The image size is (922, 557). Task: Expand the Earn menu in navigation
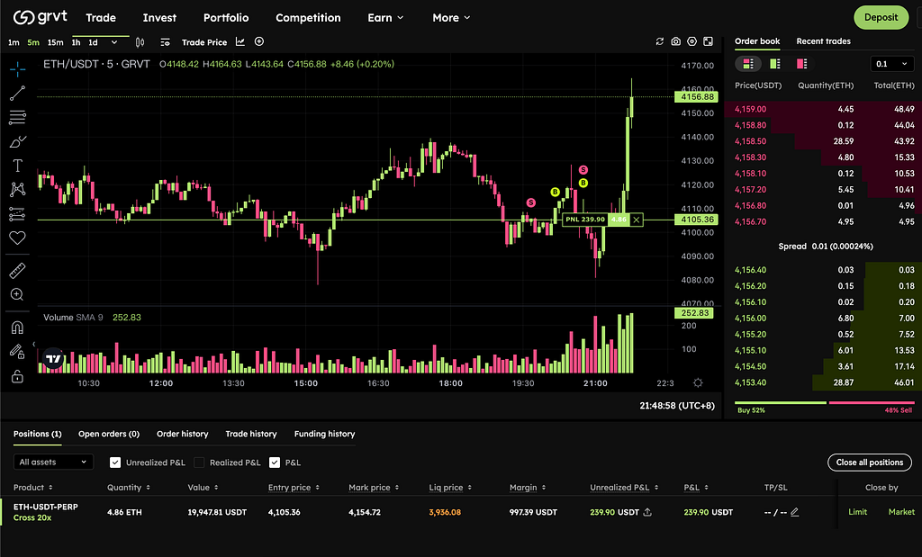385,18
